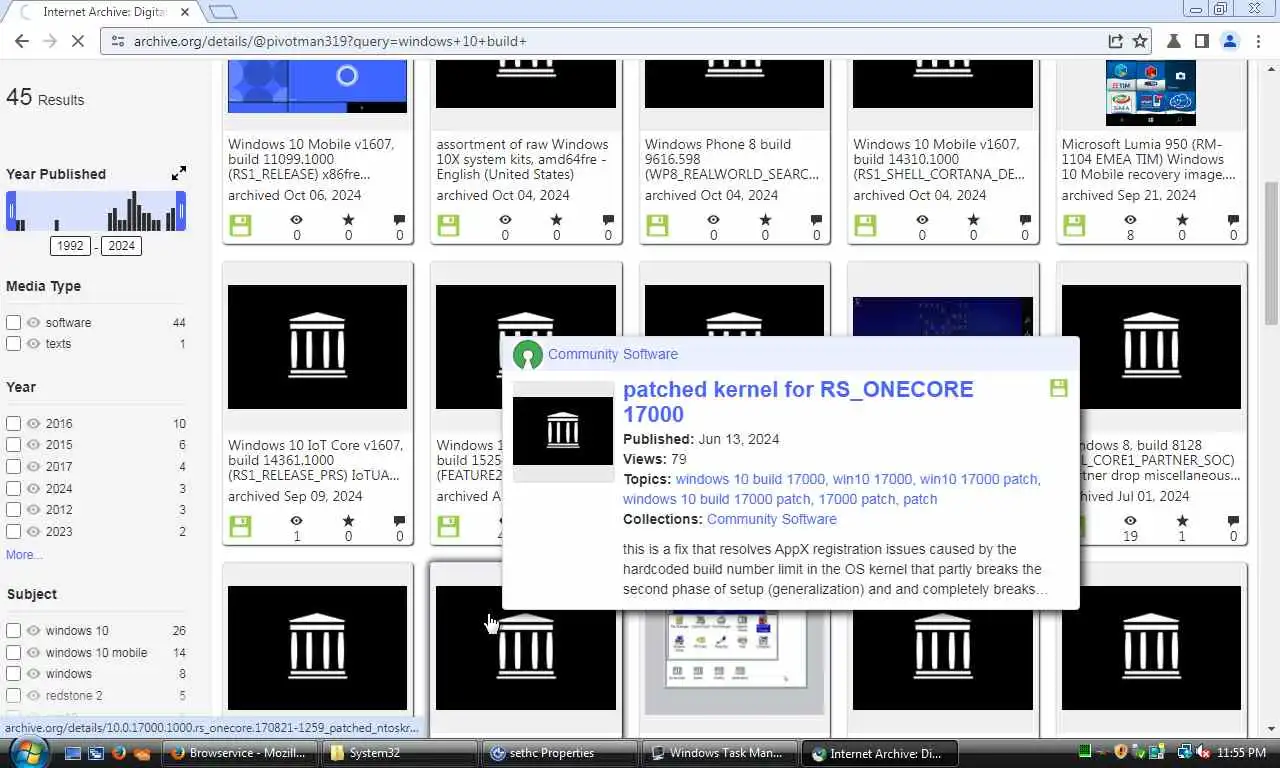Check the windows 10 mobile subject box
The image size is (1280, 768).
[13, 652]
